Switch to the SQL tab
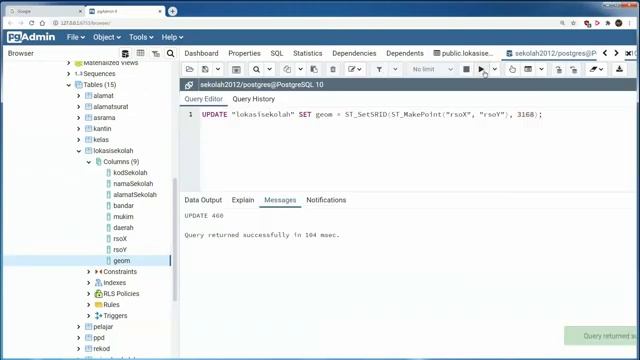This screenshot has width=640, height=360. pyautogui.click(x=277, y=53)
